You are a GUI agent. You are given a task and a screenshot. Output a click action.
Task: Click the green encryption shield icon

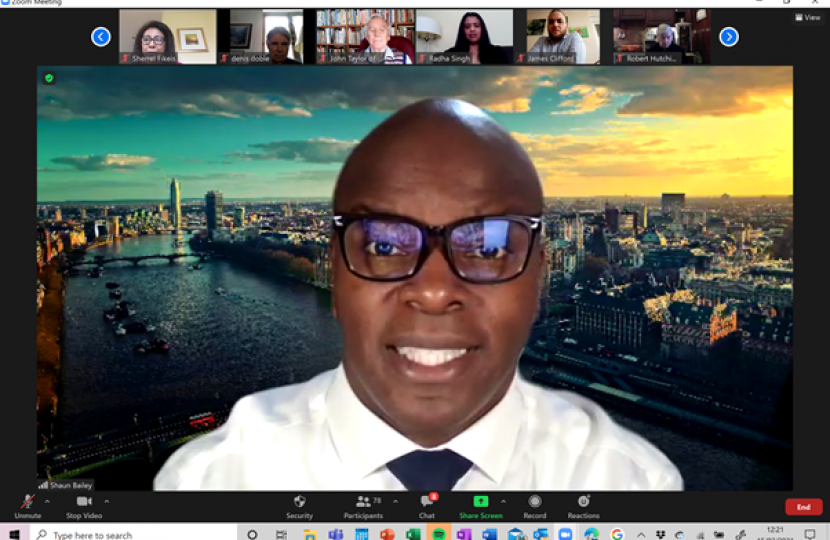[x=48, y=78]
